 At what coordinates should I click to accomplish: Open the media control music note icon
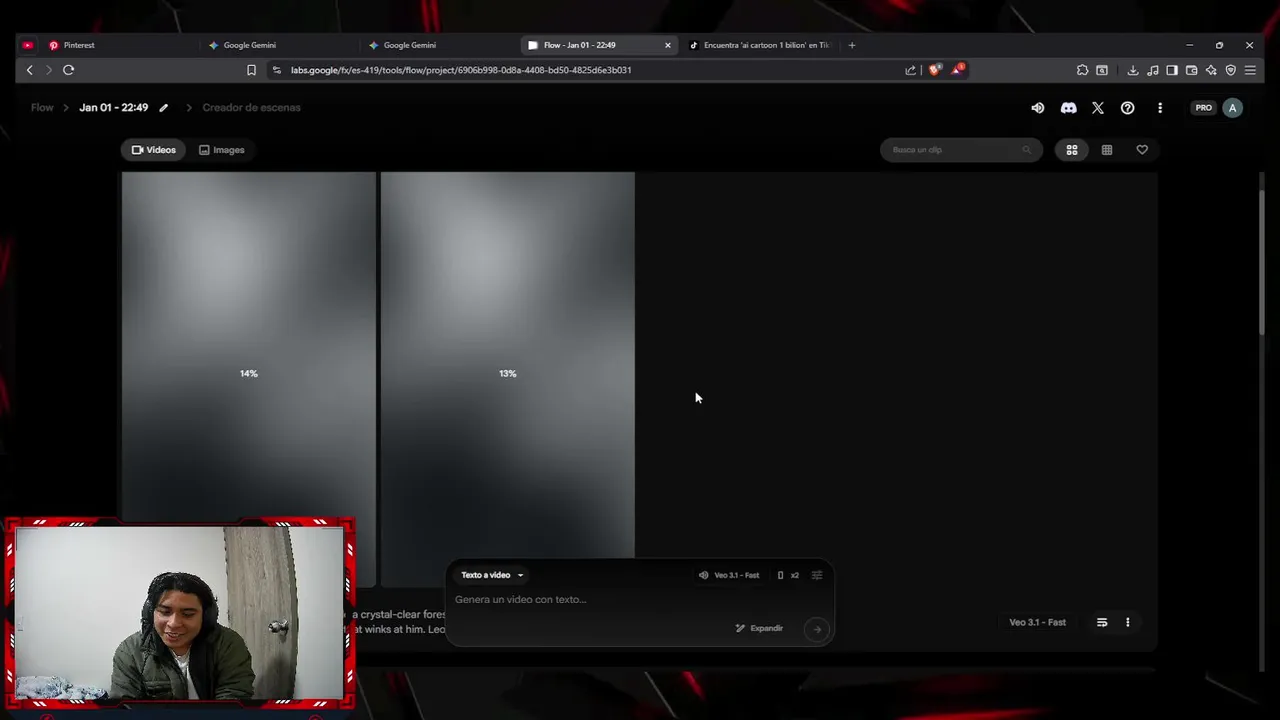[1152, 70]
